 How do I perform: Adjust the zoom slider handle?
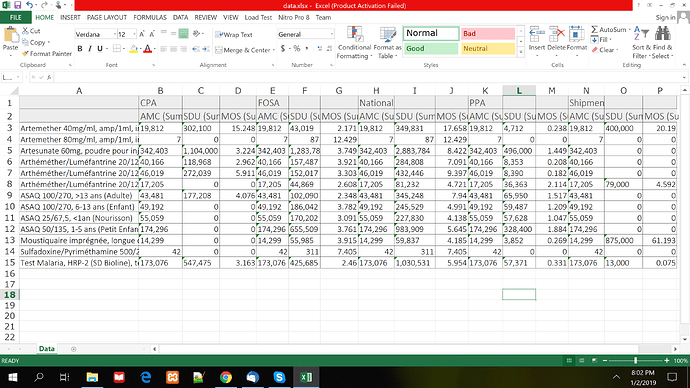point(635,361)
